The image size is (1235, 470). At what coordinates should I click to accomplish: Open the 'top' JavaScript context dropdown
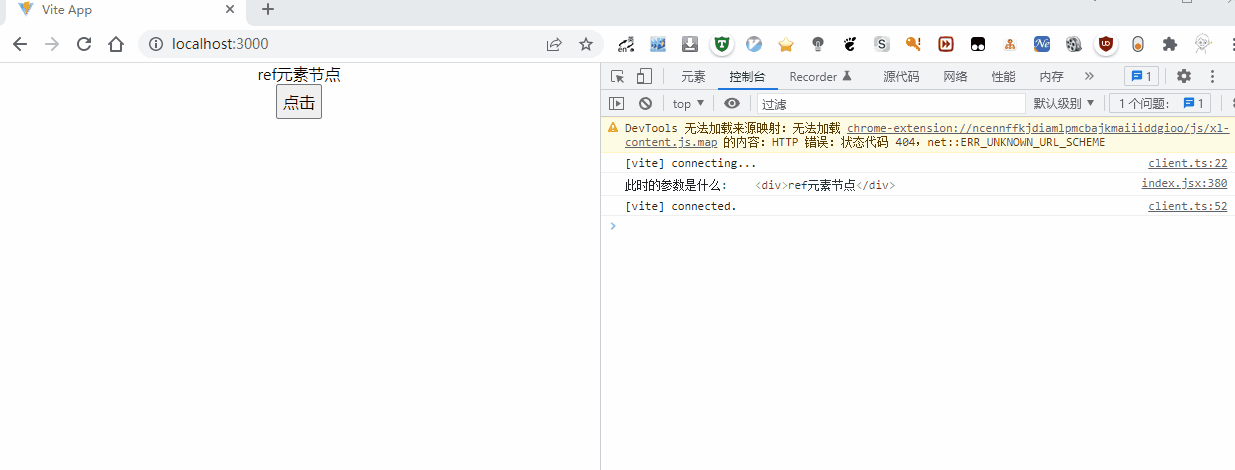(x=688, y=103)
